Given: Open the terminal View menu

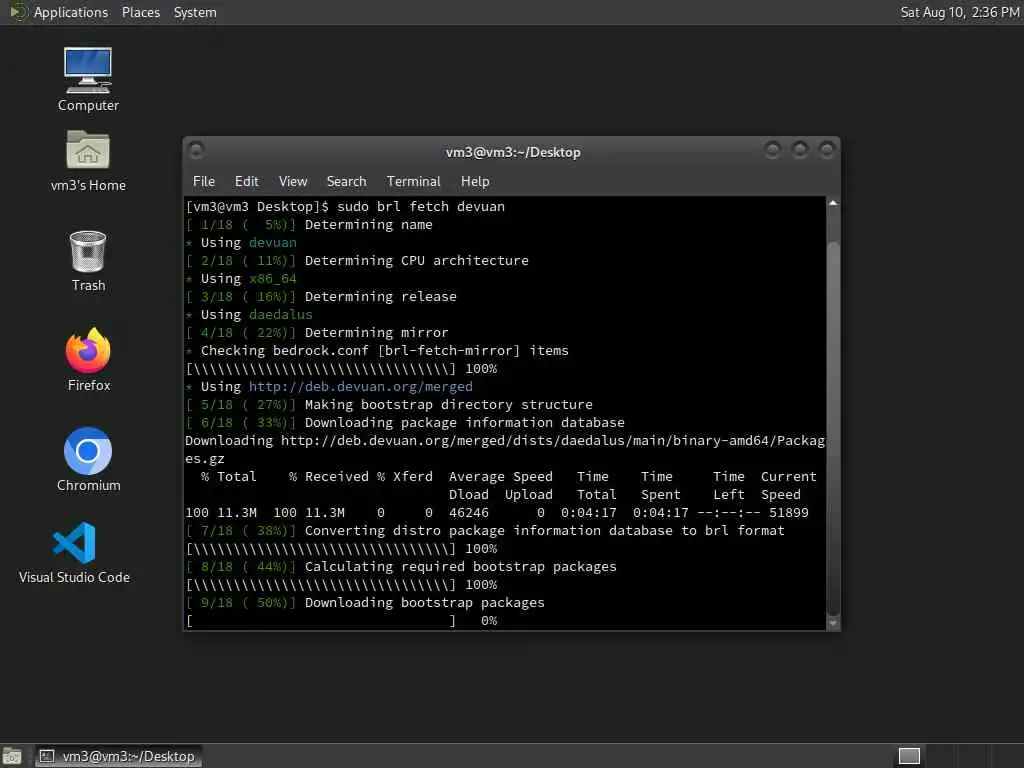Looking at the screenshot, I should [x=293, y=182].
